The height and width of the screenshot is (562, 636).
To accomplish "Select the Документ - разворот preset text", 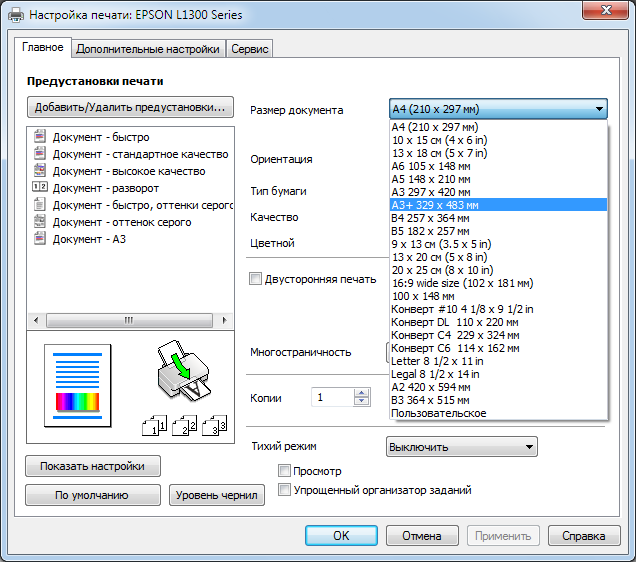I will click(105, 188).
